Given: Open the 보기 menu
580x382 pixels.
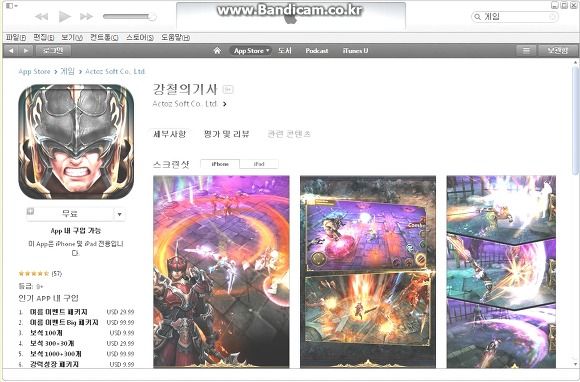Looking at the screenshot, I should pyautogui.click(x=72, y=37).
